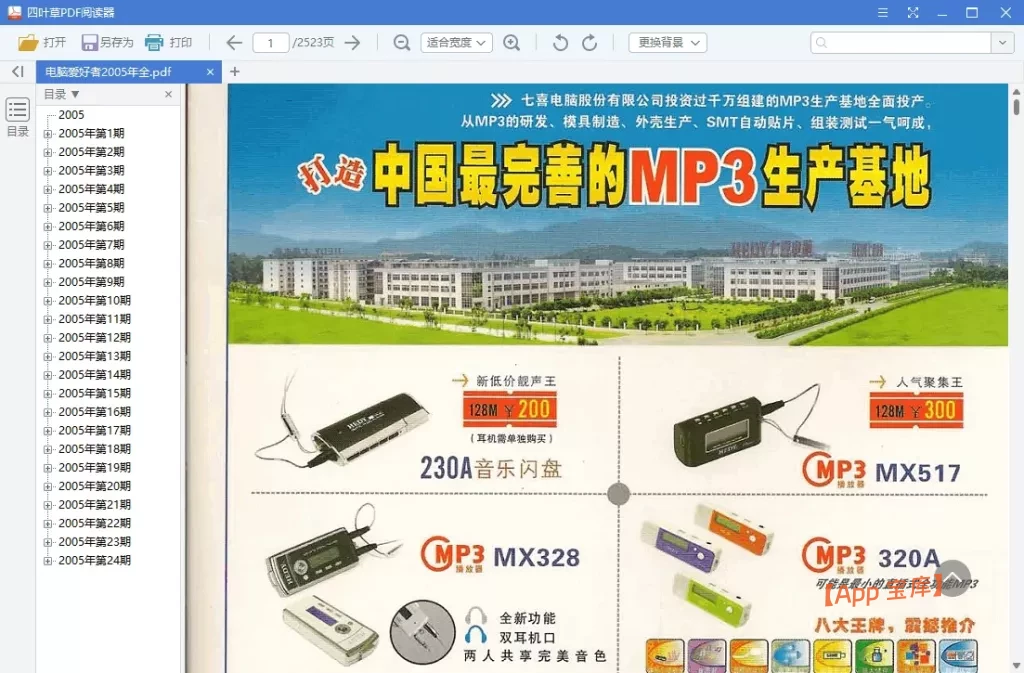Open the 适合宽度 zoom mode dropdown
The width and height of the screenshot is (1024, 673).
tap(456, 42)
